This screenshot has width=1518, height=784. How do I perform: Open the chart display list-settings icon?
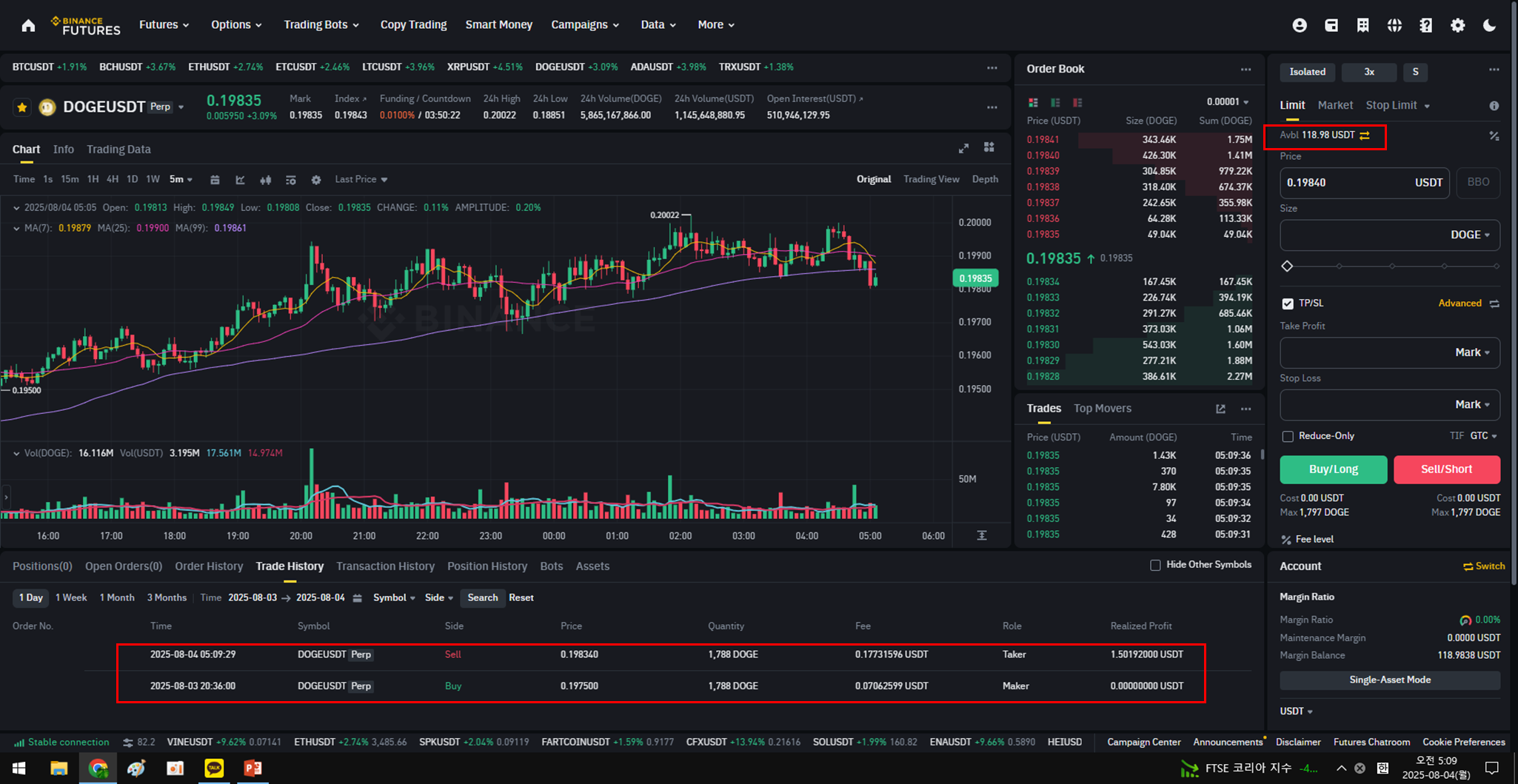[x=291, y=180]
